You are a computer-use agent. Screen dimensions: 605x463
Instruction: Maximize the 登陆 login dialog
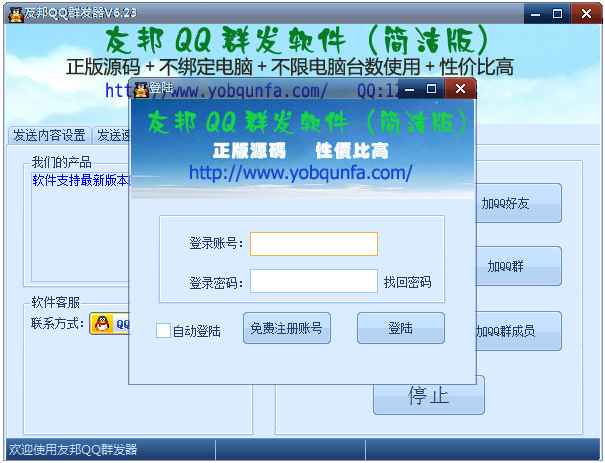431,89
